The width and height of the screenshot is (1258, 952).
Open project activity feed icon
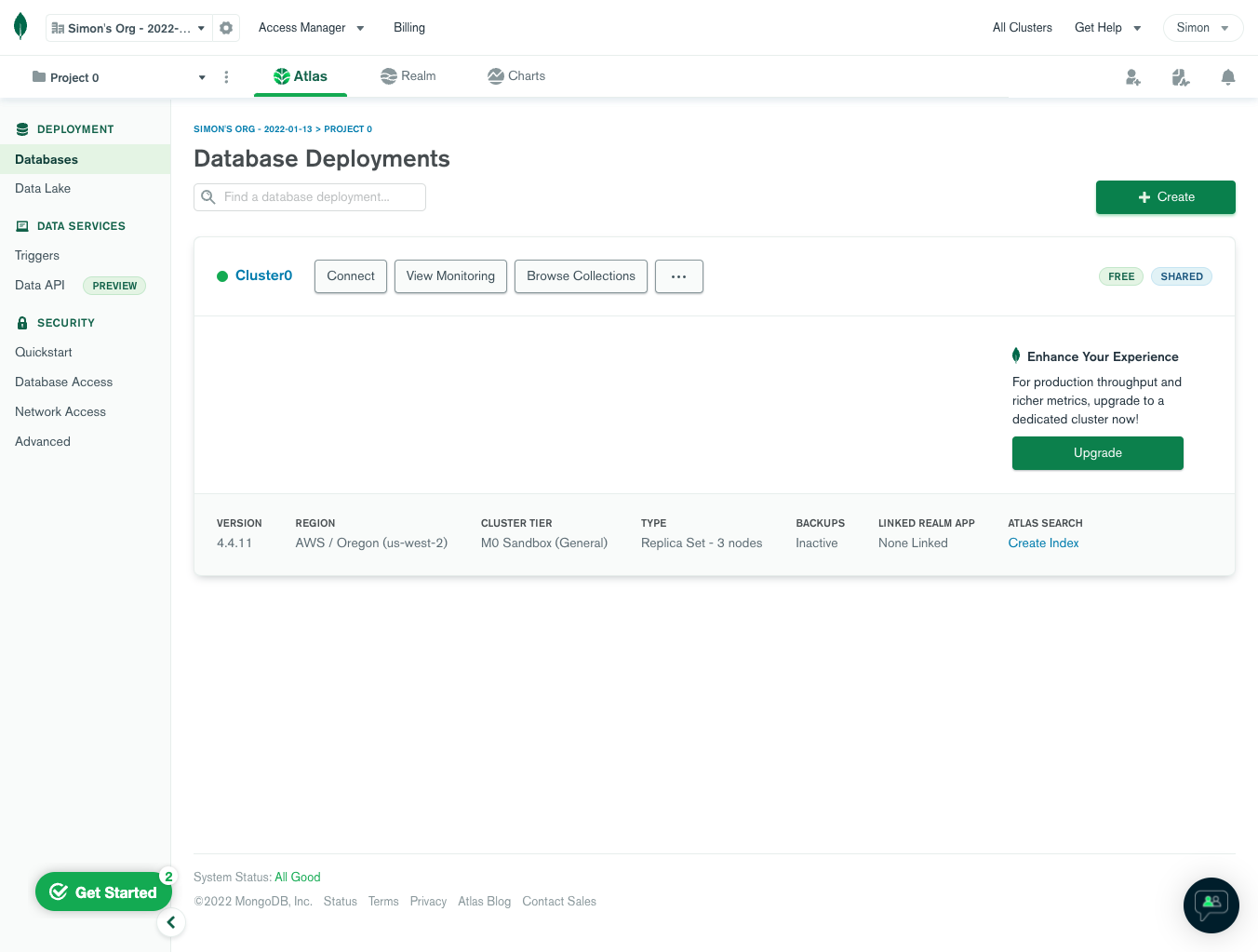coord(1181,77)
